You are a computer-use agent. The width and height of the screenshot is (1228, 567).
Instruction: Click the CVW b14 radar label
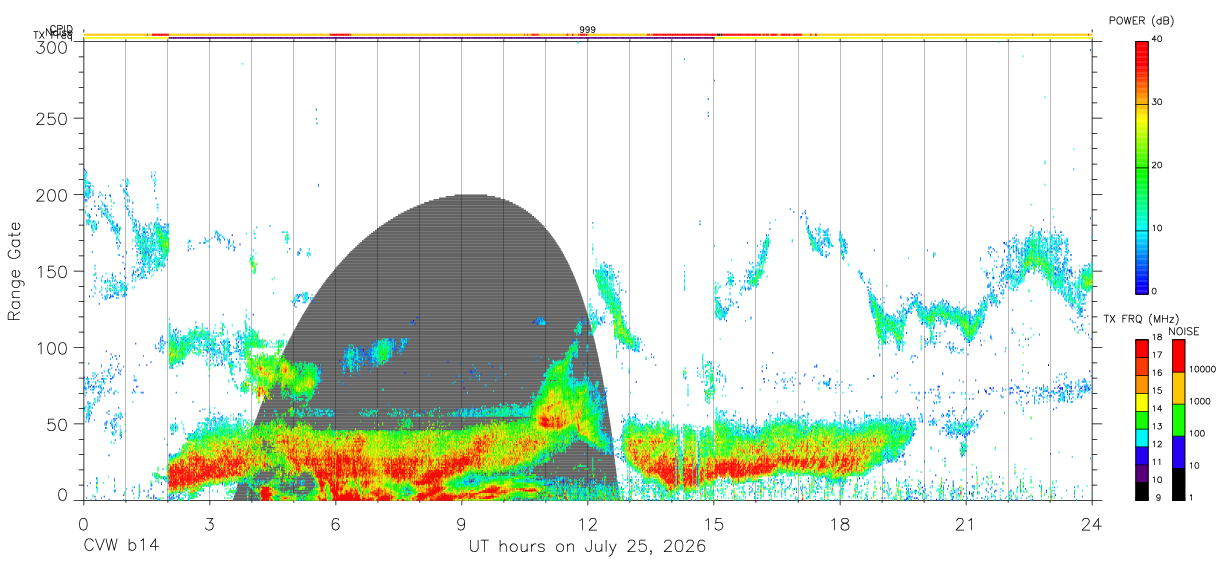(x=121, y=547)
